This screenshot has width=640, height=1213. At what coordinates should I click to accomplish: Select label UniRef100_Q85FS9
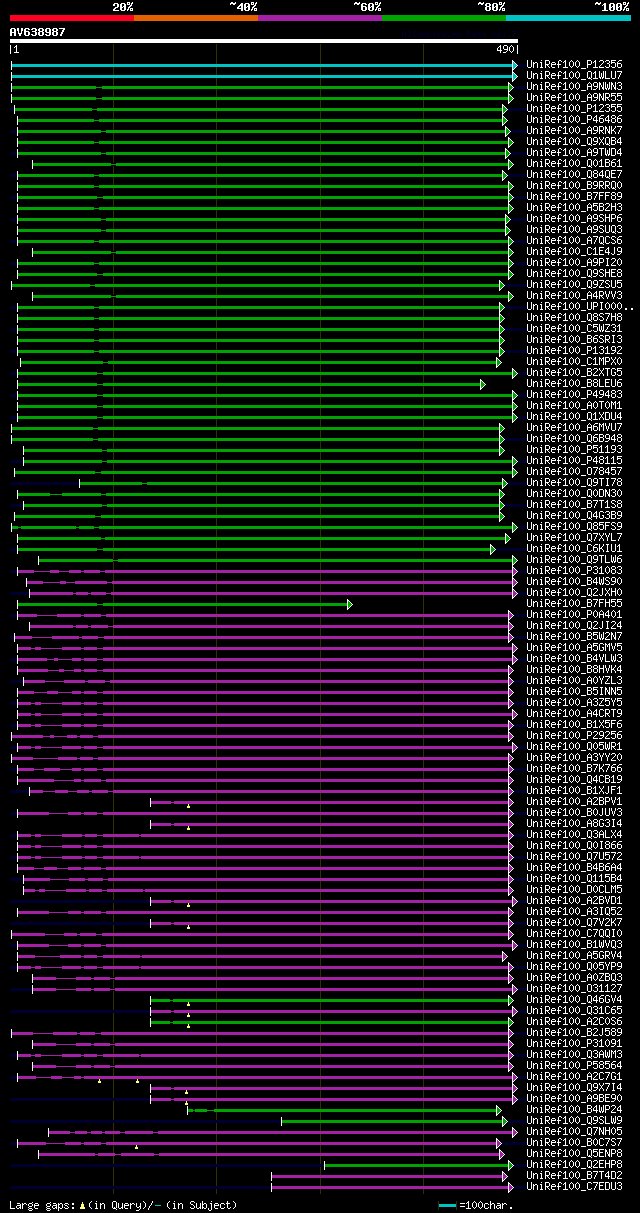[x=574, y=526]
